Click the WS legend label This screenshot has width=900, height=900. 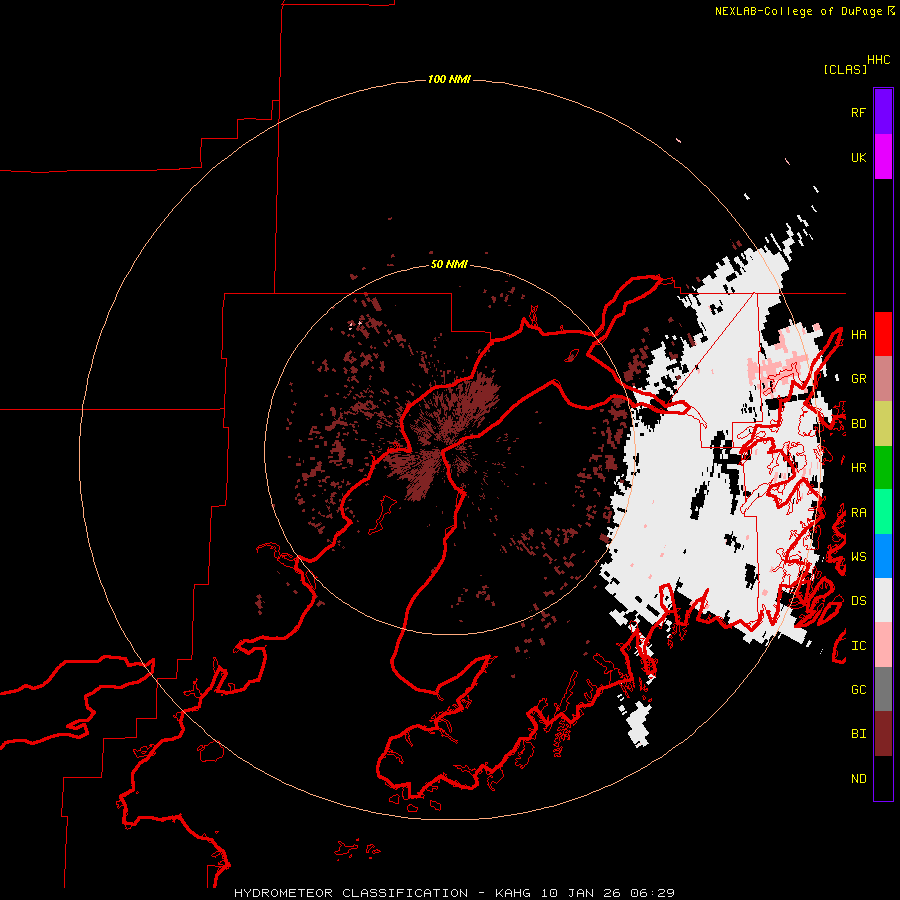tap(858, 556)
